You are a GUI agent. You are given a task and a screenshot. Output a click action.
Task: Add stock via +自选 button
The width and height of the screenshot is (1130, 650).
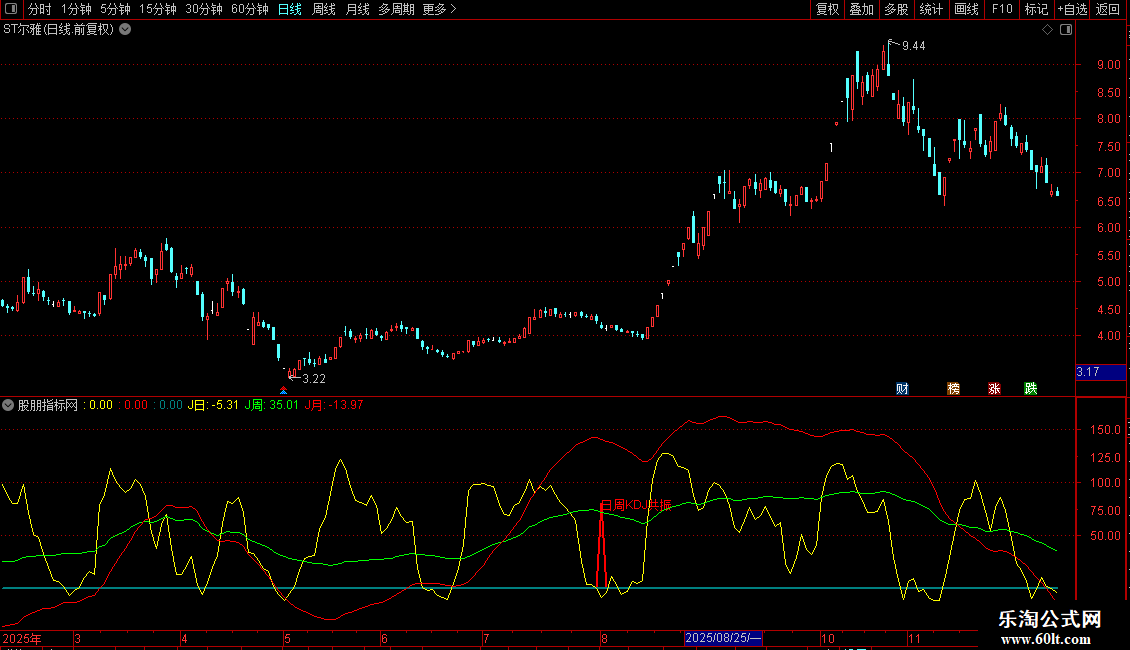(1072, 9)
